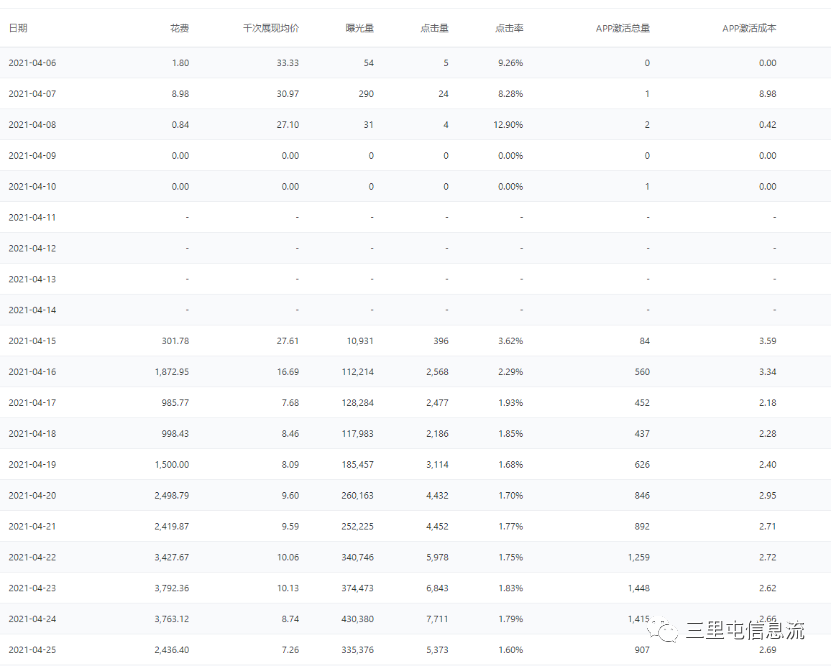Select the 2021-04-06 date row
The height and width of the screenshot is (666, 831).
click(32, 63)
